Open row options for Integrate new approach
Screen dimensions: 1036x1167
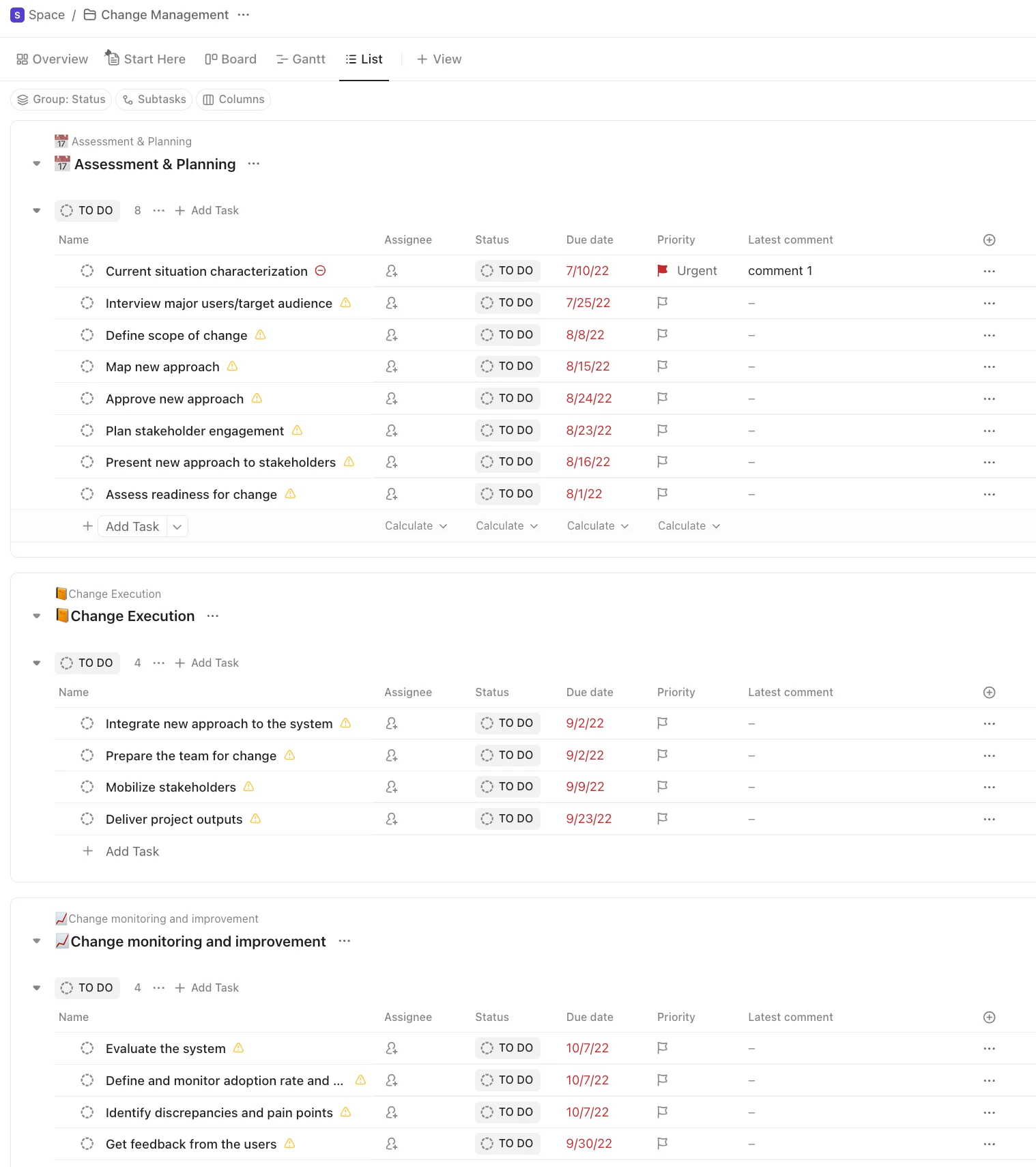(x=990, y=723)
